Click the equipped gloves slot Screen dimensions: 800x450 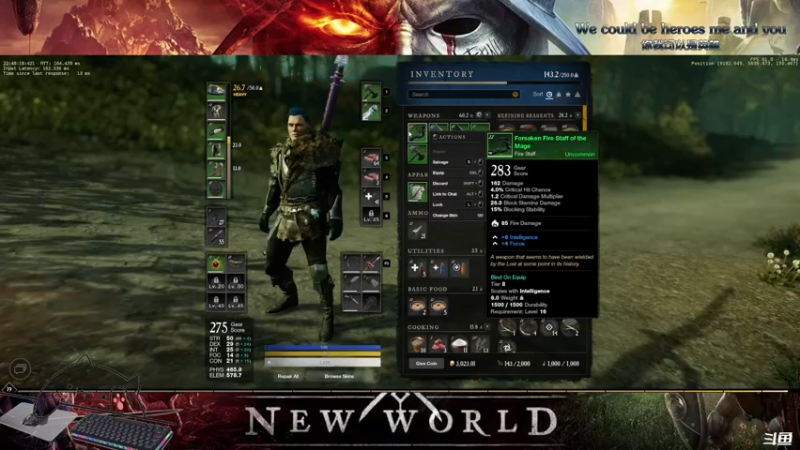coord(216,131)
